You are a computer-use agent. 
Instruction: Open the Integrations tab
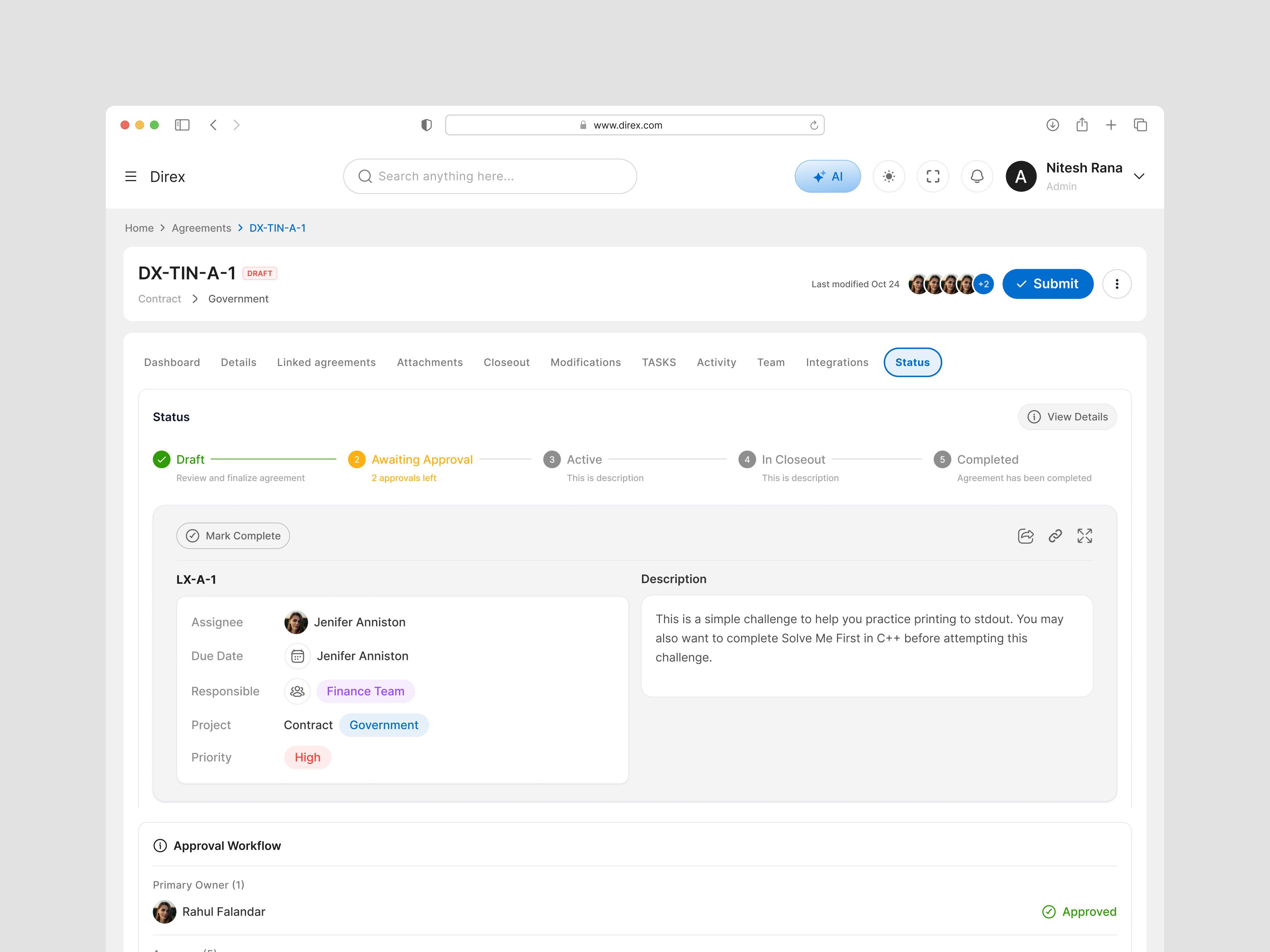click(x=837, y=363)
